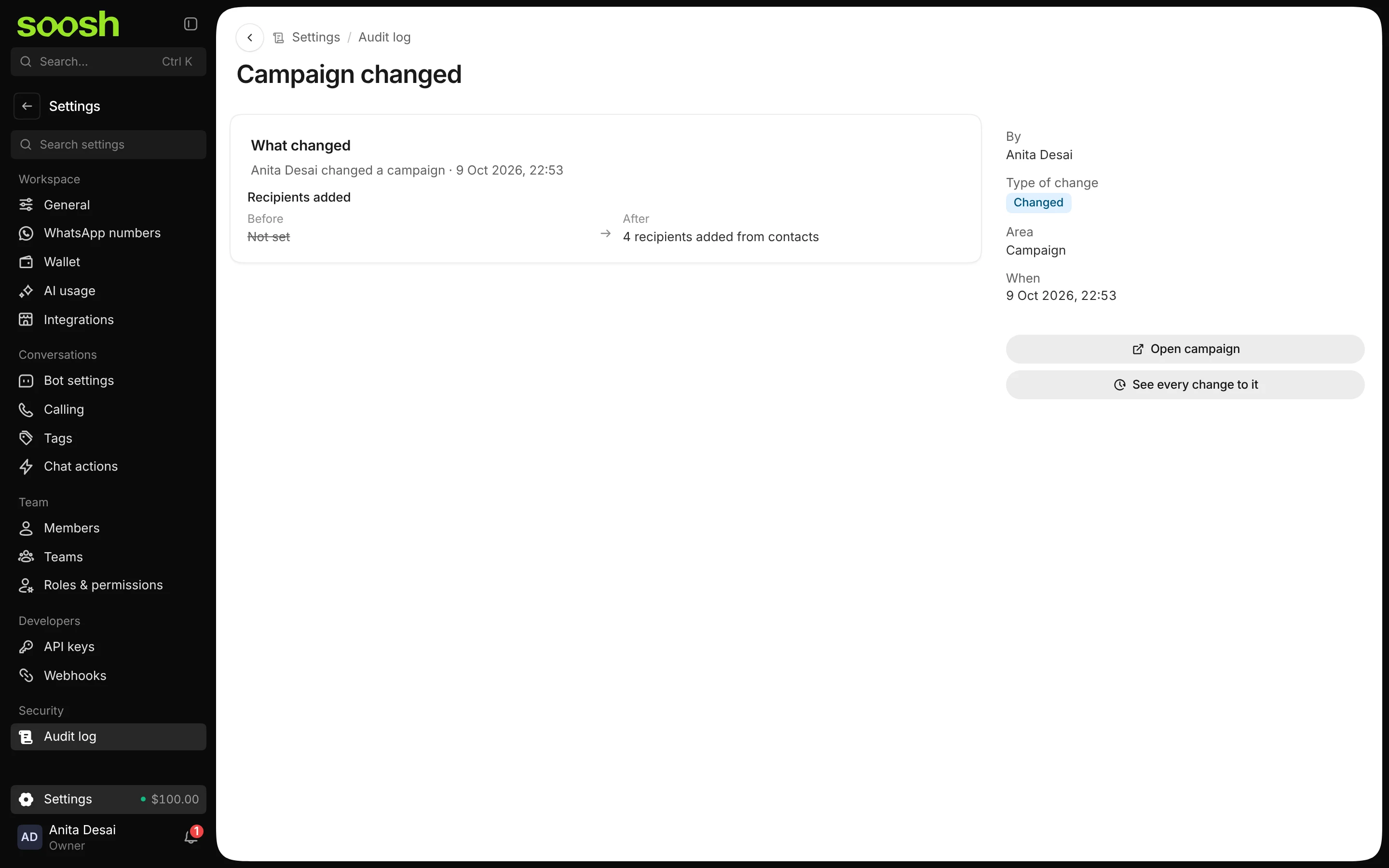Click See every change to it

click(1185, 385)
